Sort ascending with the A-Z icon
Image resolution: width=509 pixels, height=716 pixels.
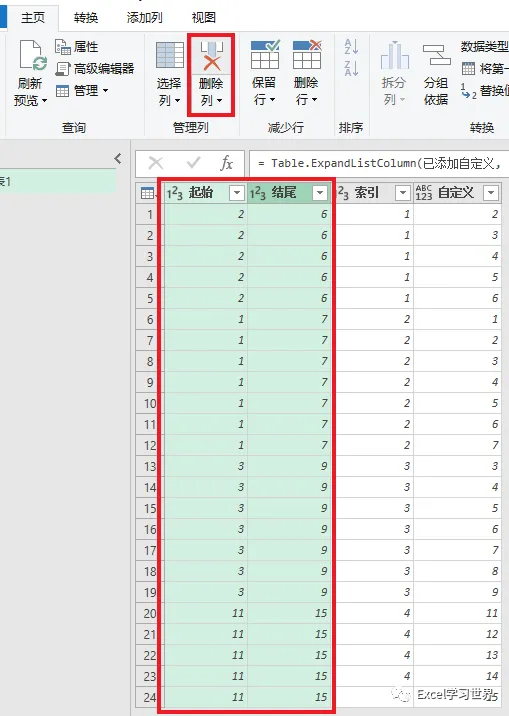[351, 47]
